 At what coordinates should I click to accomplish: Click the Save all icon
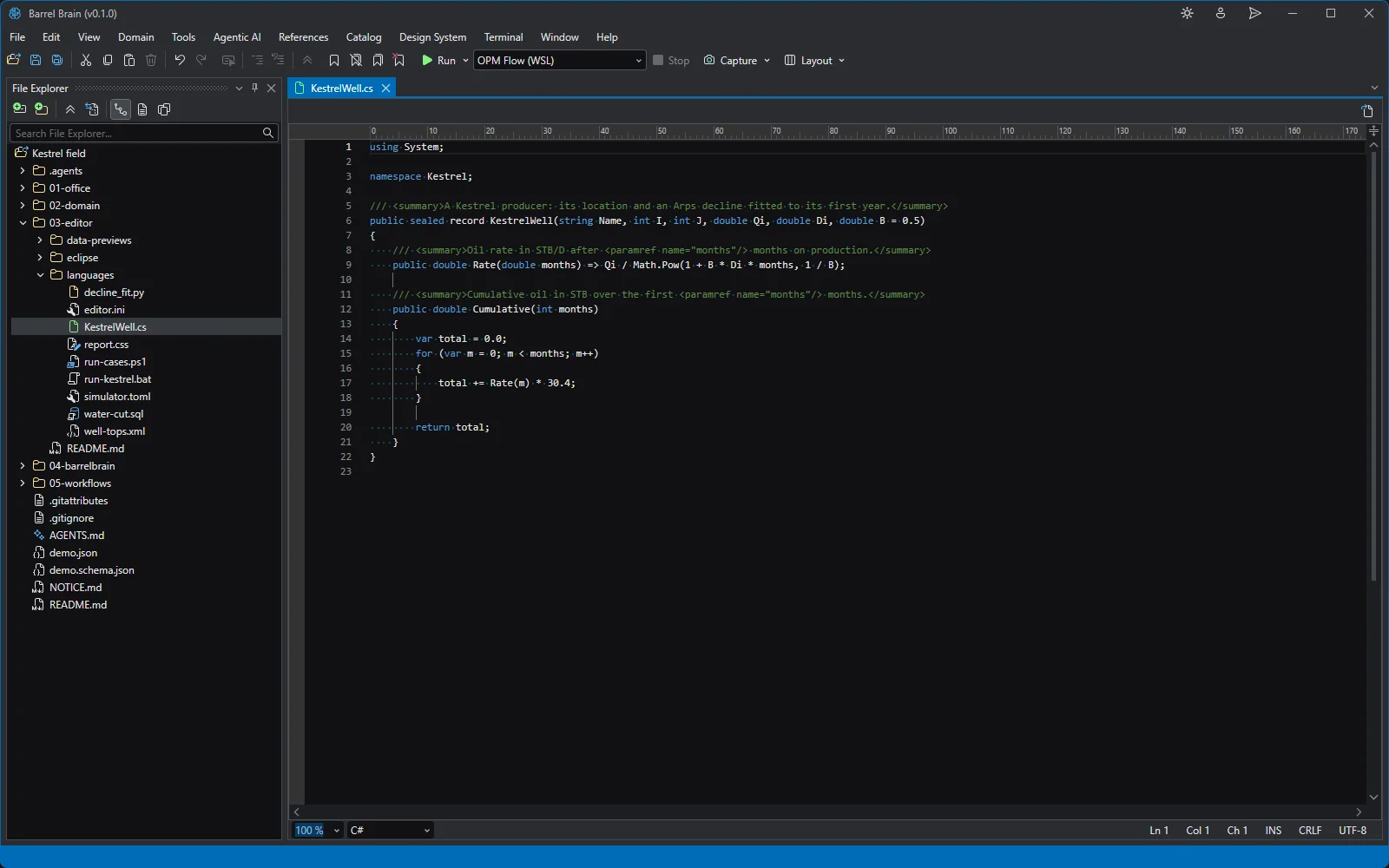[57, 60]
